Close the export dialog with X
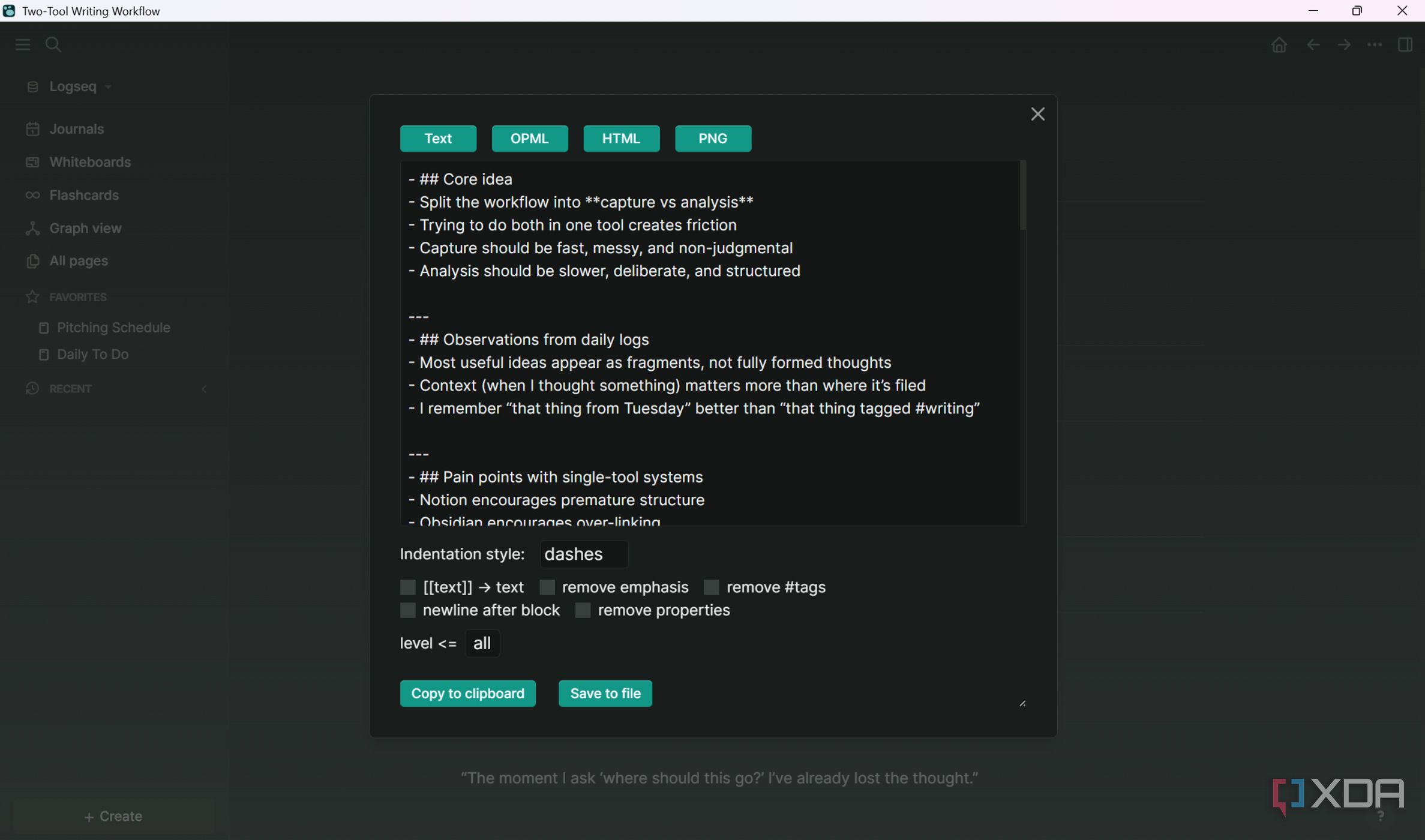 pos(1037,114)
